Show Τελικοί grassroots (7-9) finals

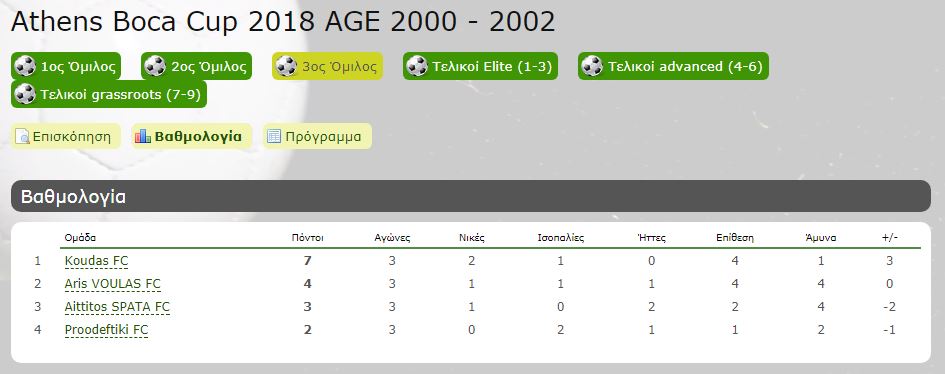[108, 94]
